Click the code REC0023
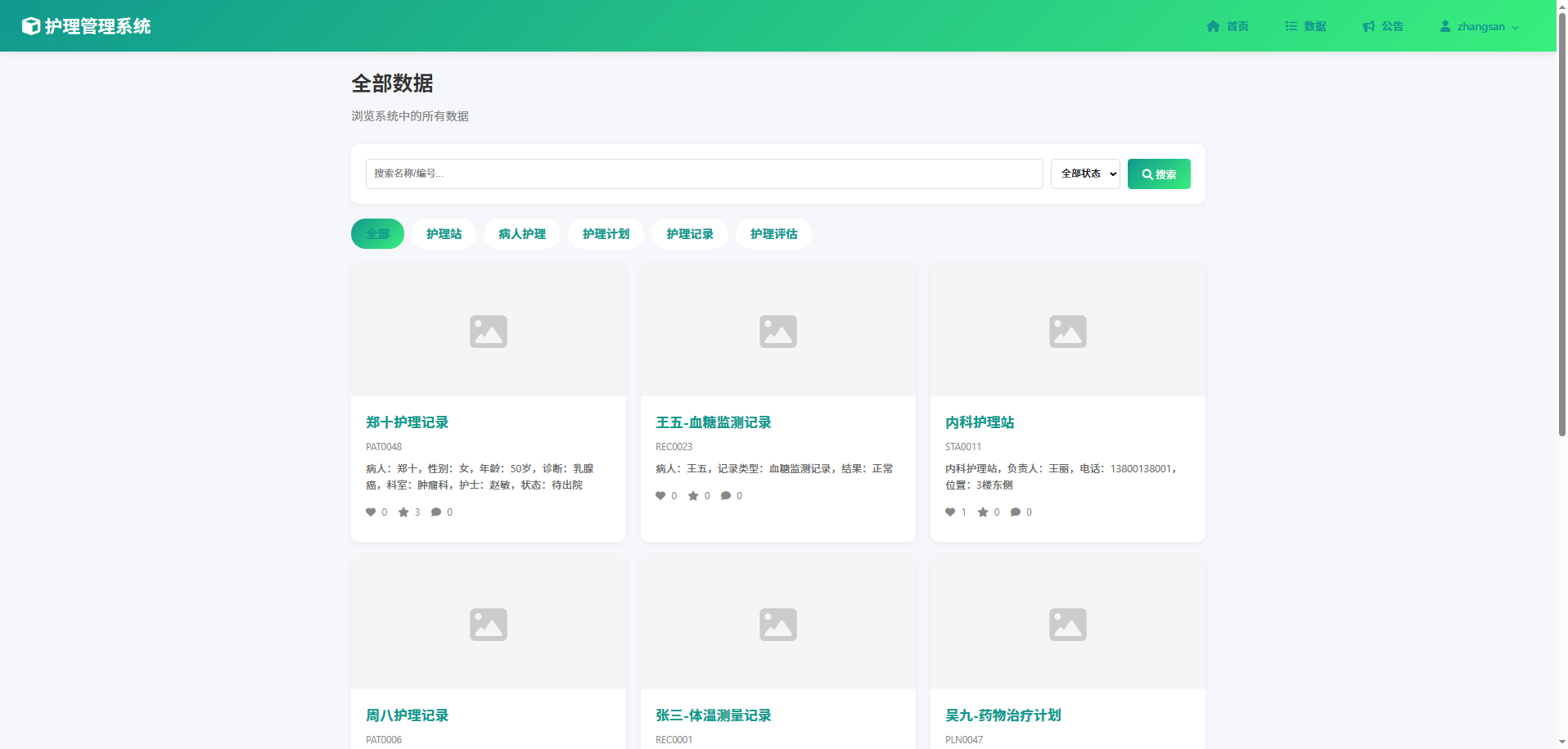The image size is (1568, 749). [674, 447]
